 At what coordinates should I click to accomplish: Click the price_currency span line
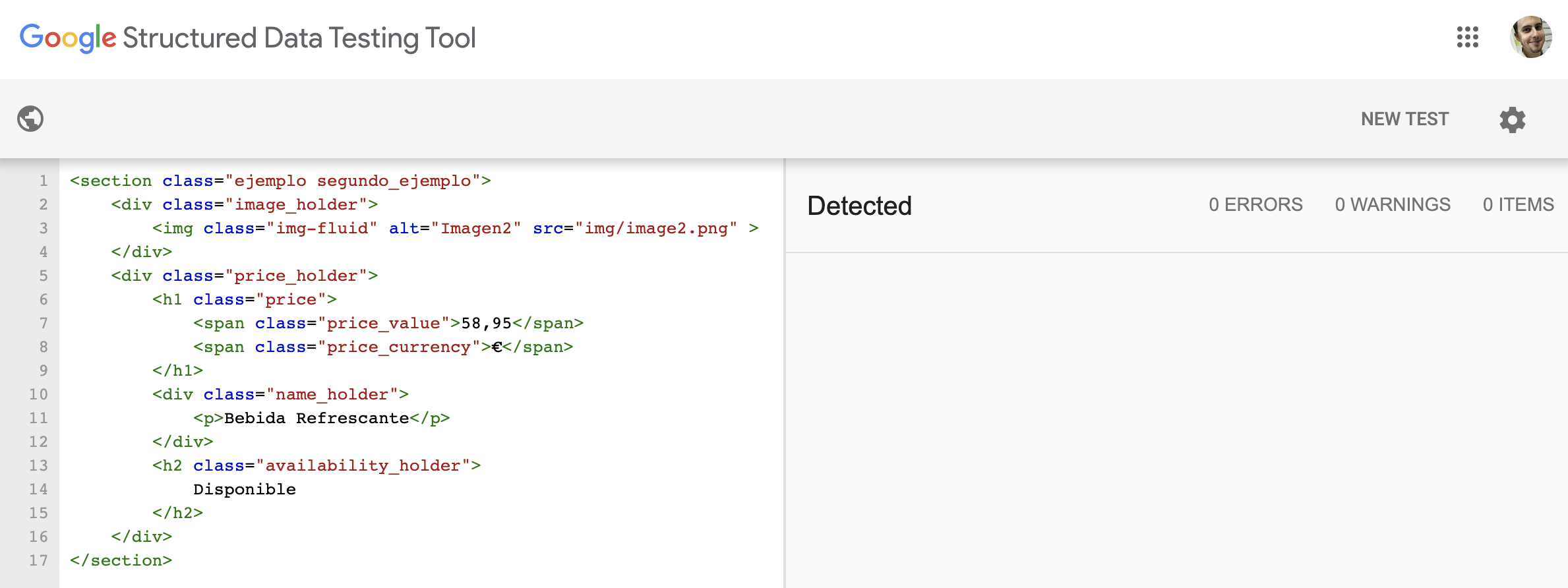pos(383,347)
